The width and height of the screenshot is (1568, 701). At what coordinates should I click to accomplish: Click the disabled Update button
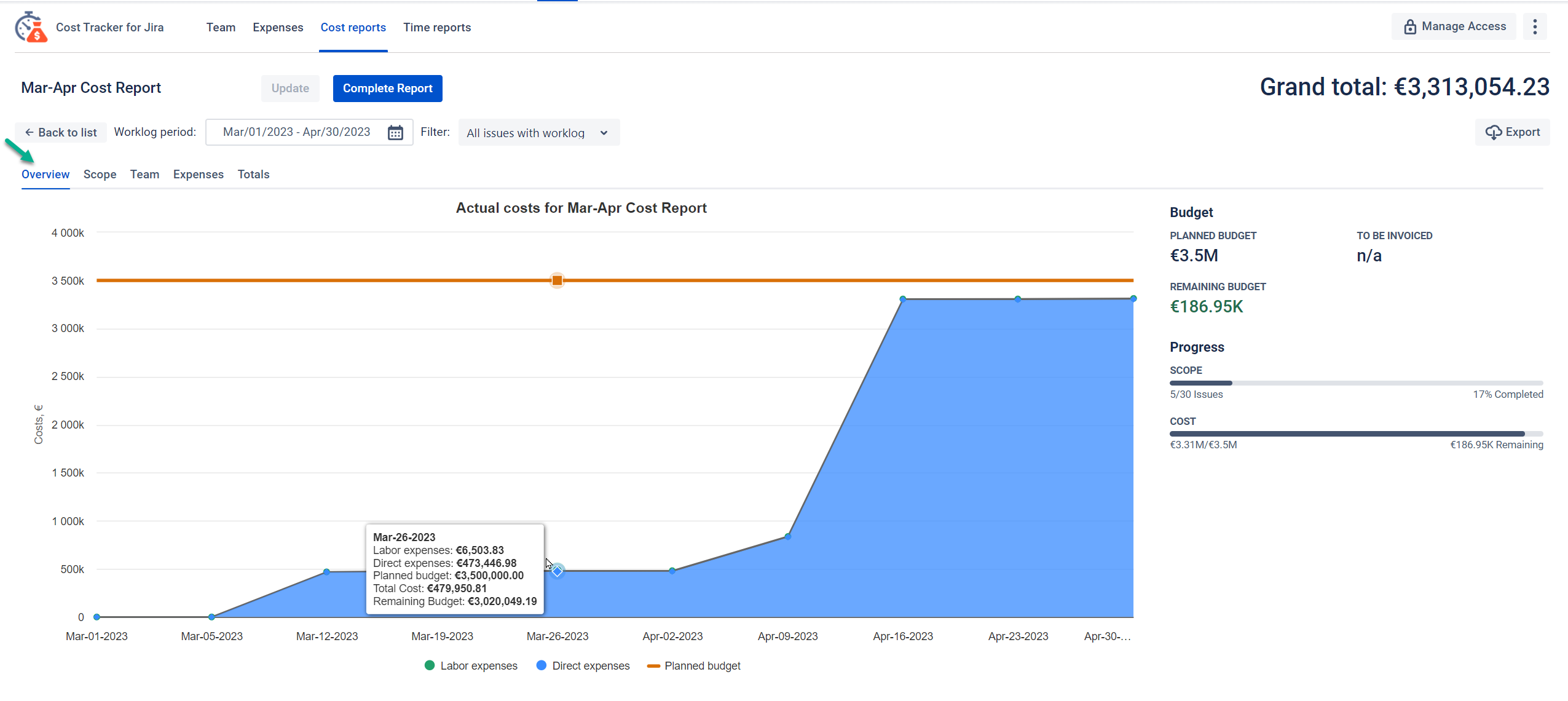(290, 89)
